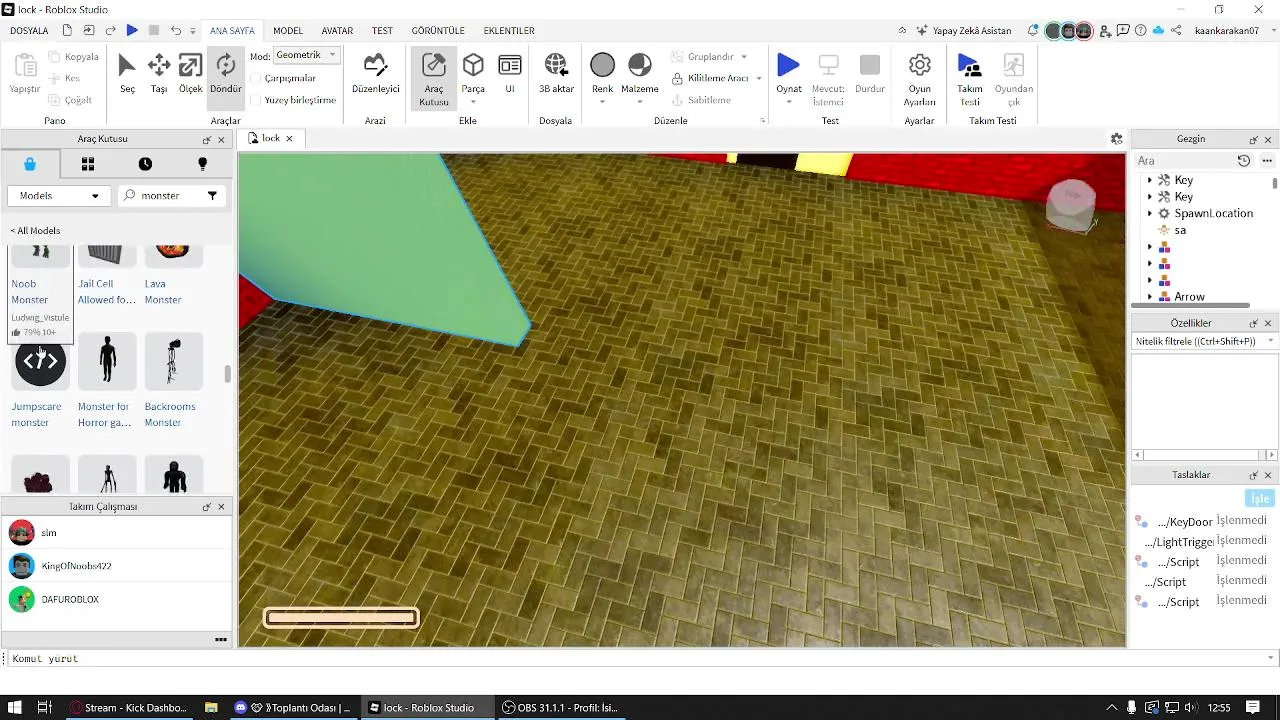Click the quick access play button
Viewport: 1280px width, 720px height.
132,31
